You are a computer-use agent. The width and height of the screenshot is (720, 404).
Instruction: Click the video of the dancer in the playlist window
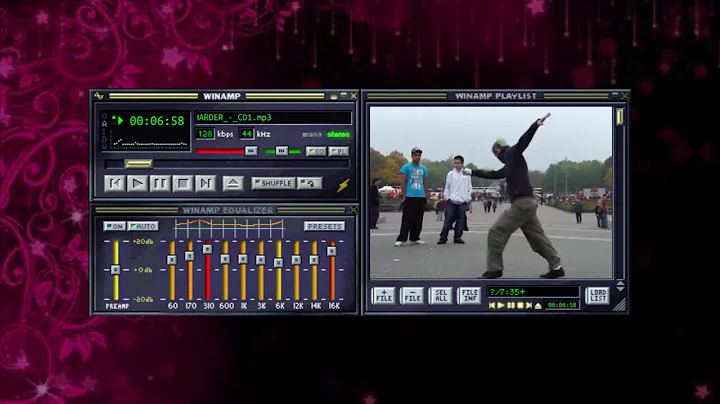[x=491, y=193]
